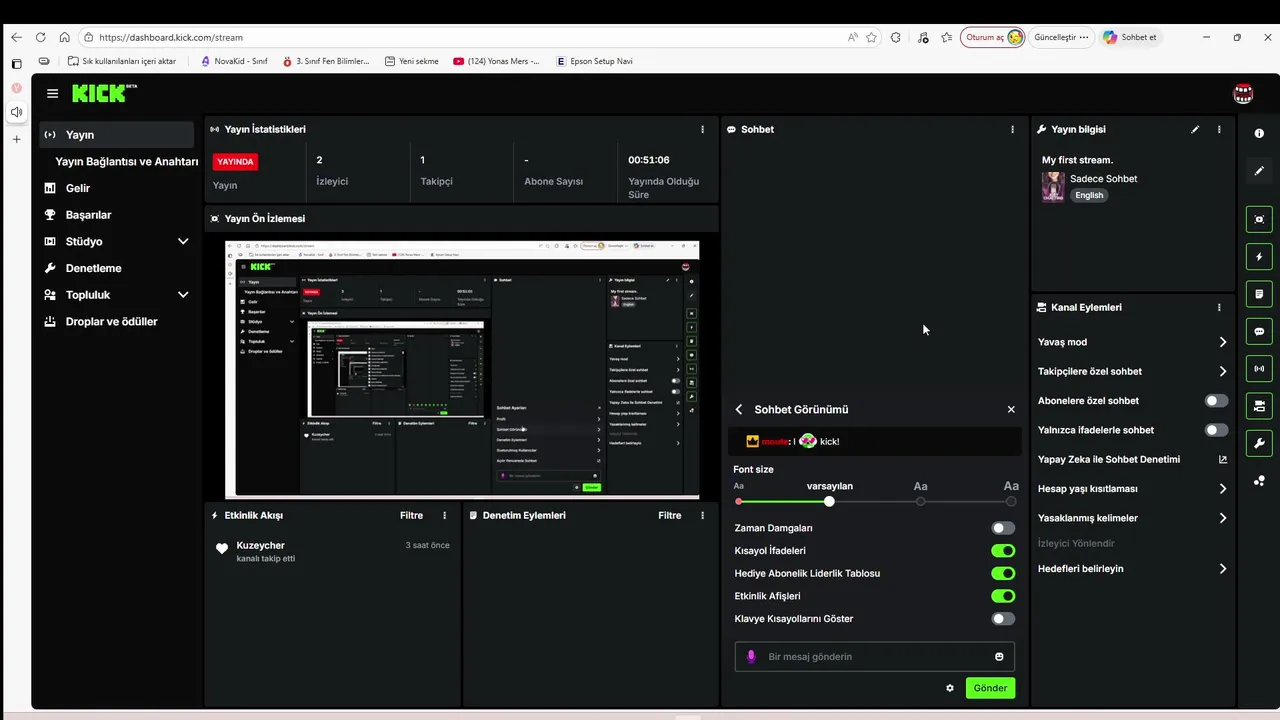Toggle the moderation notes icon in sidebar
The width and height of the screenshot is (1280, 720).
(x=1259, y=294)
